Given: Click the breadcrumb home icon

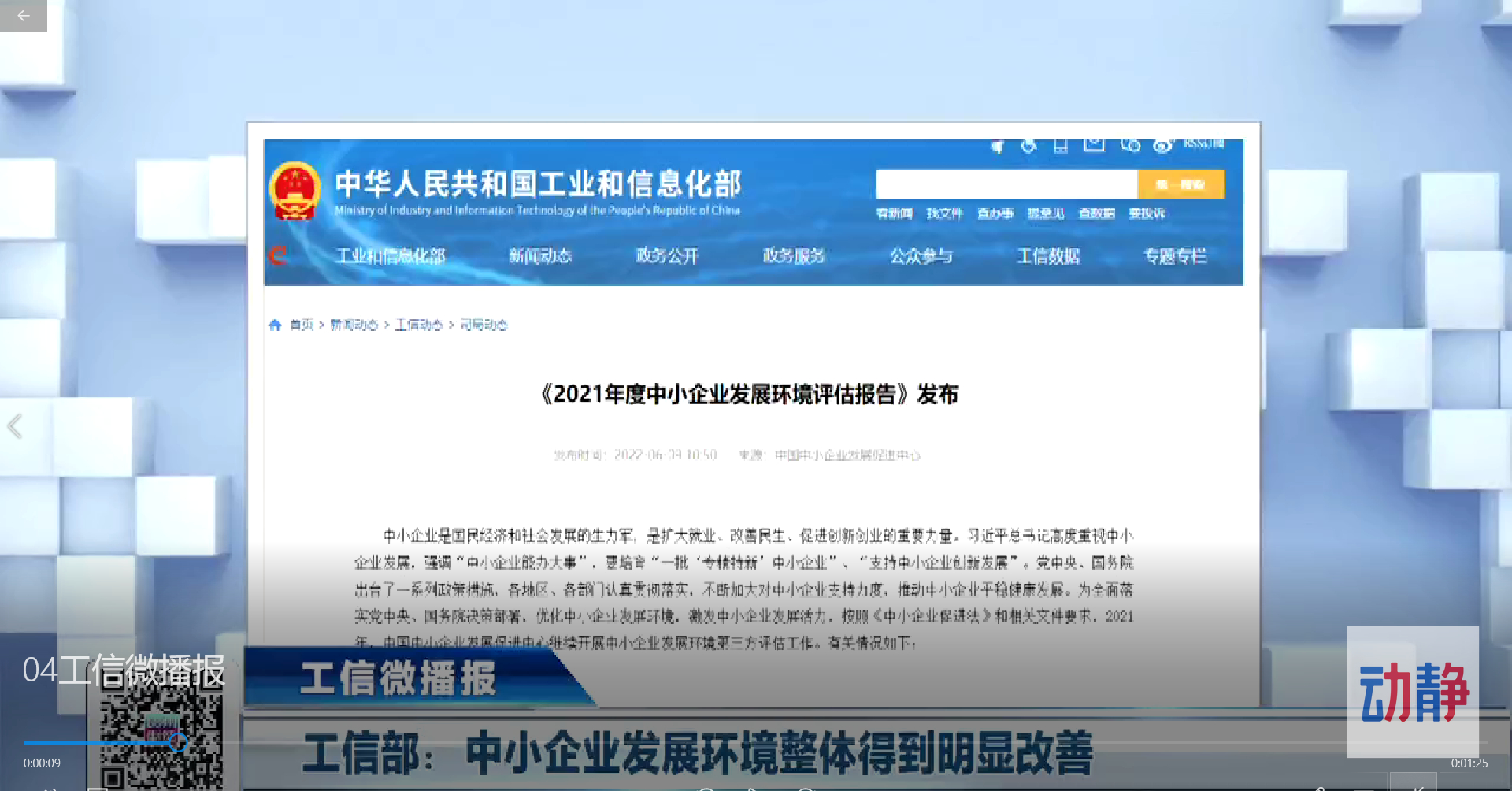Looking at the screenshot, I should (x=275, y=325).
